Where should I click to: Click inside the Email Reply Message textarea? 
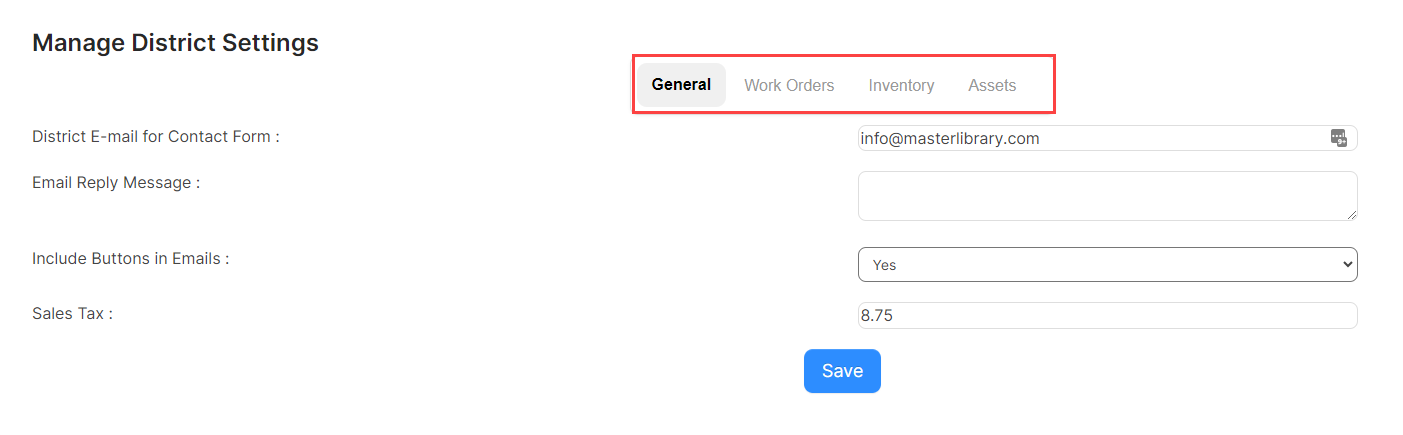(x=1107, y=196)
